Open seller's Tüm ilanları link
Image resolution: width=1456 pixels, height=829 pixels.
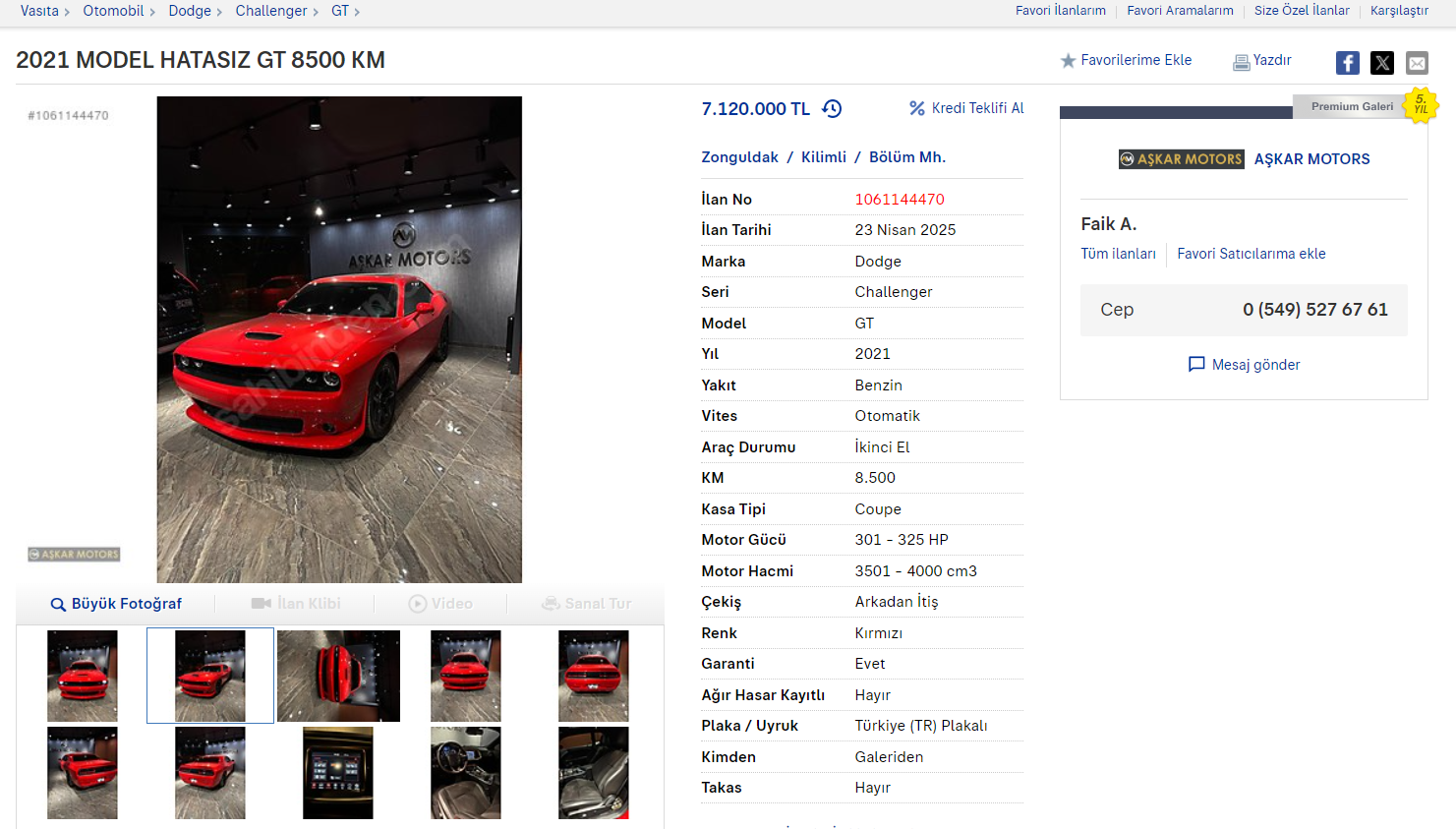coord(1119,254)
